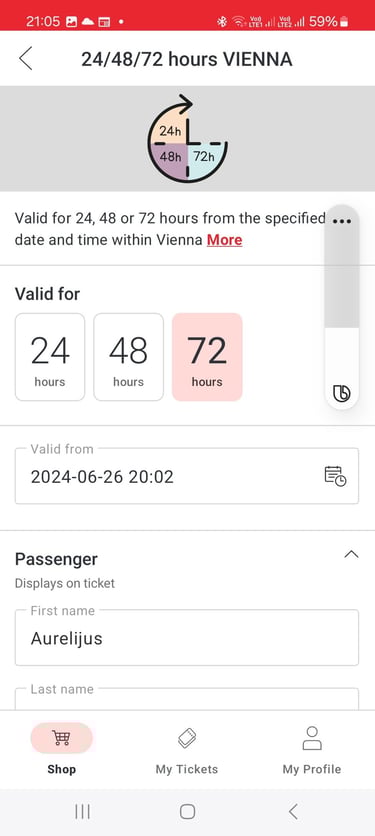Tap the Bixby icon on floating panel
Screen dimensions: 375x836
coord(341,393)
